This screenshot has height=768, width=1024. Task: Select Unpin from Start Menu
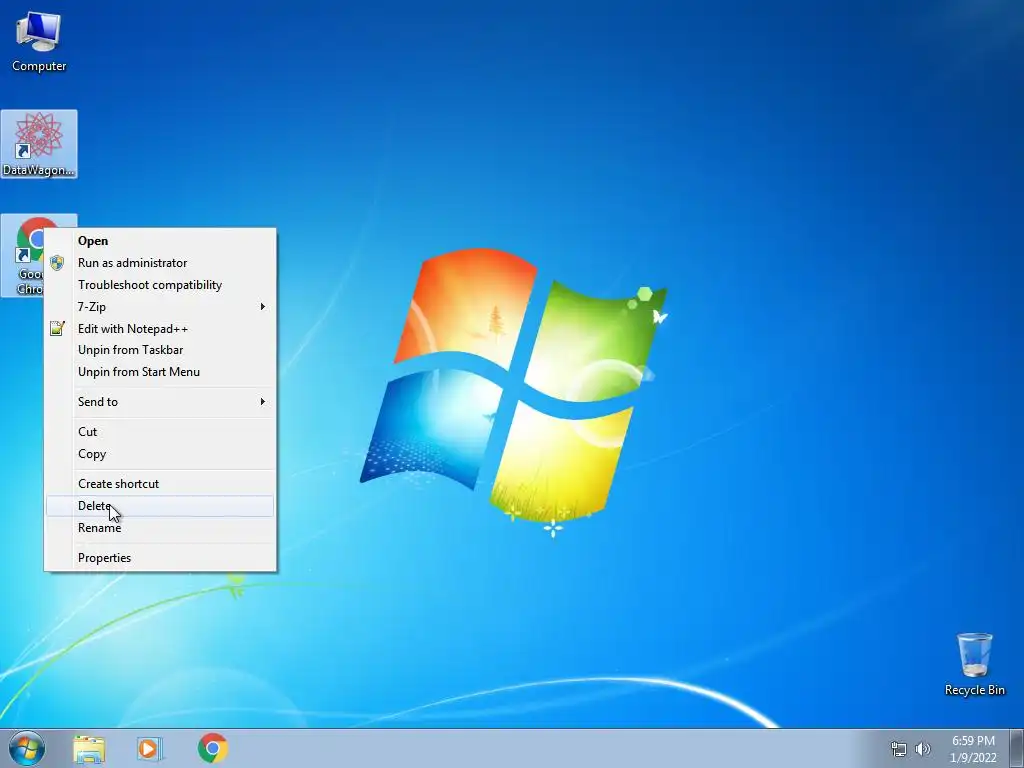(160, 372)
